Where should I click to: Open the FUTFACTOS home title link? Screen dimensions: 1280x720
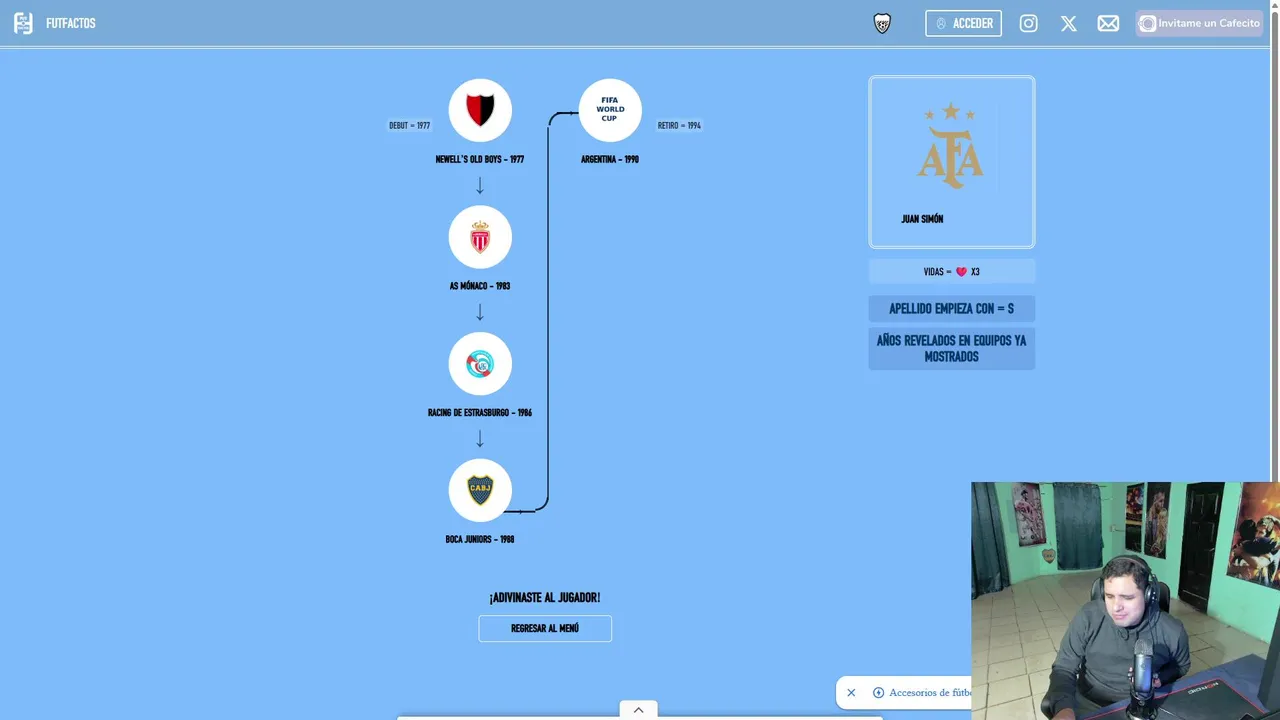[x=71, y=23]
